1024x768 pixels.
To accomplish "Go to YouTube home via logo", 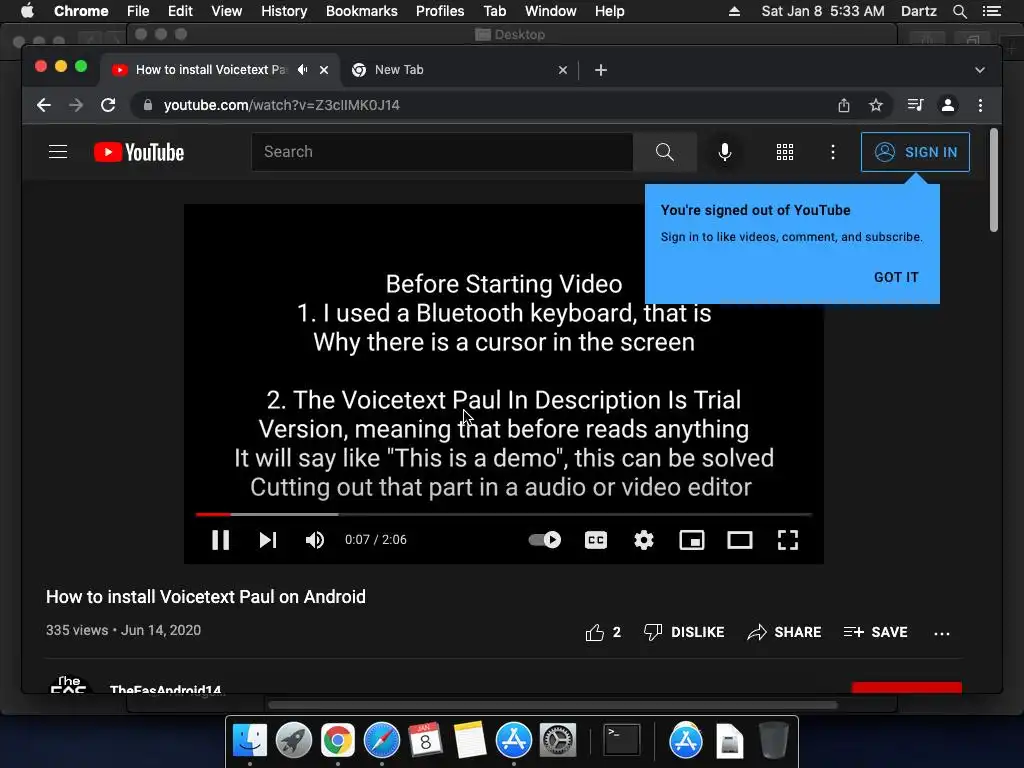I will [139, 152].
